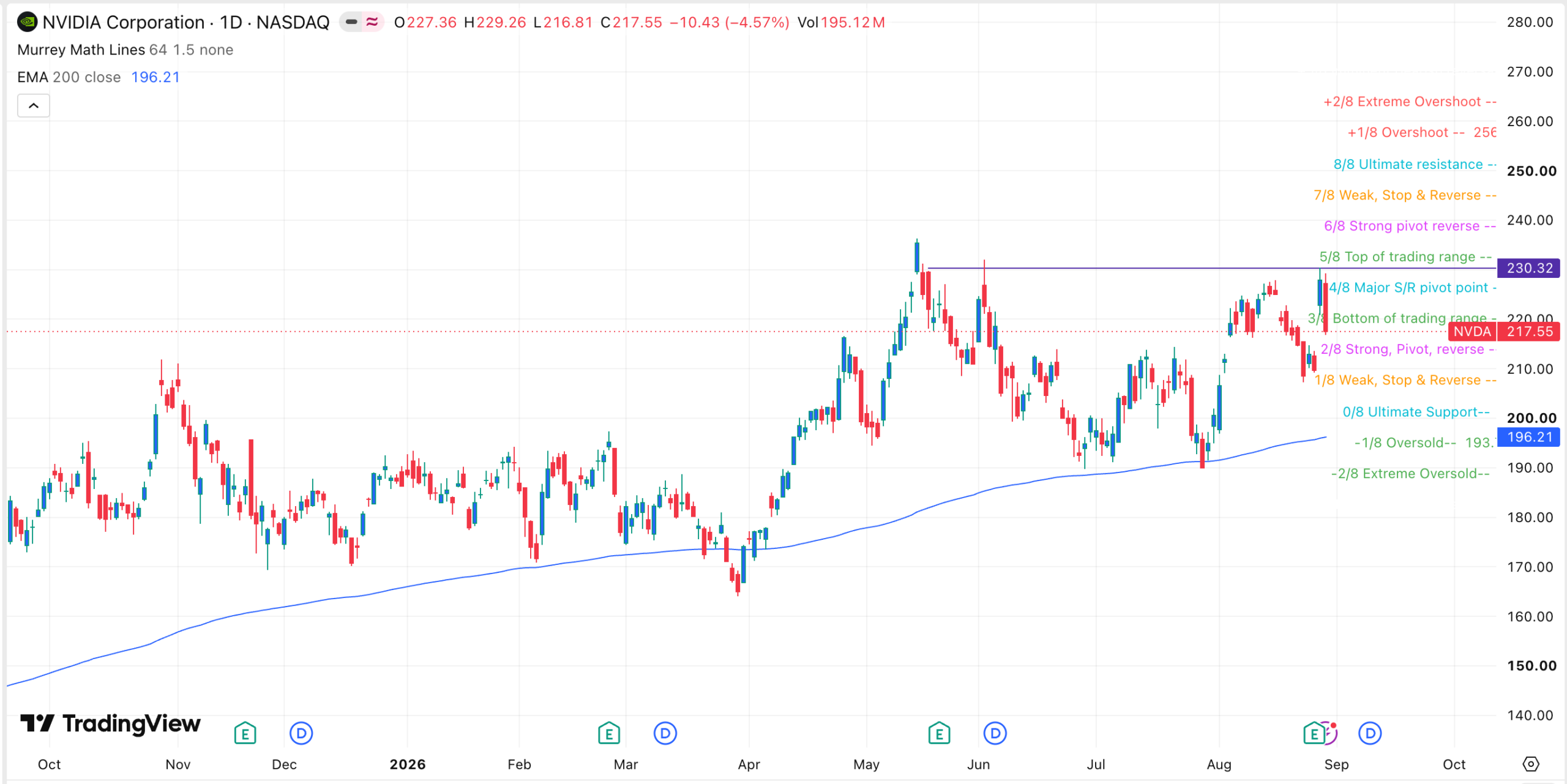
Task: Click the 1/8 Weak, Stop & Reverse label
Action: pyautogui.click(x=1405, y=380)
